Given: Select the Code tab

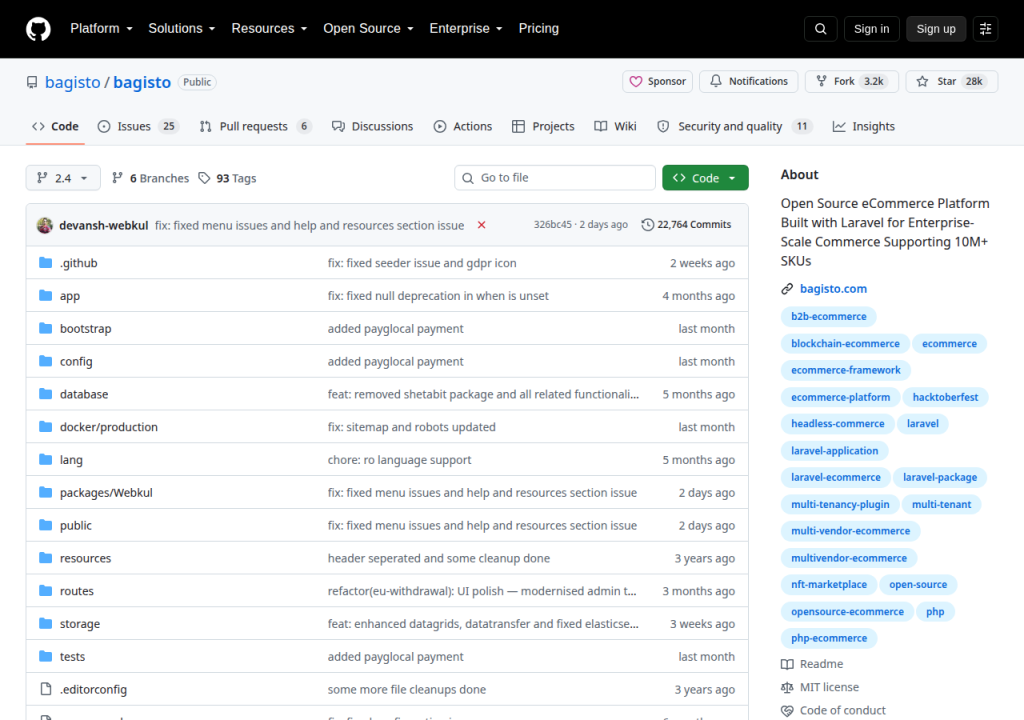Looking at the screenshot, I should coord(56,127).
